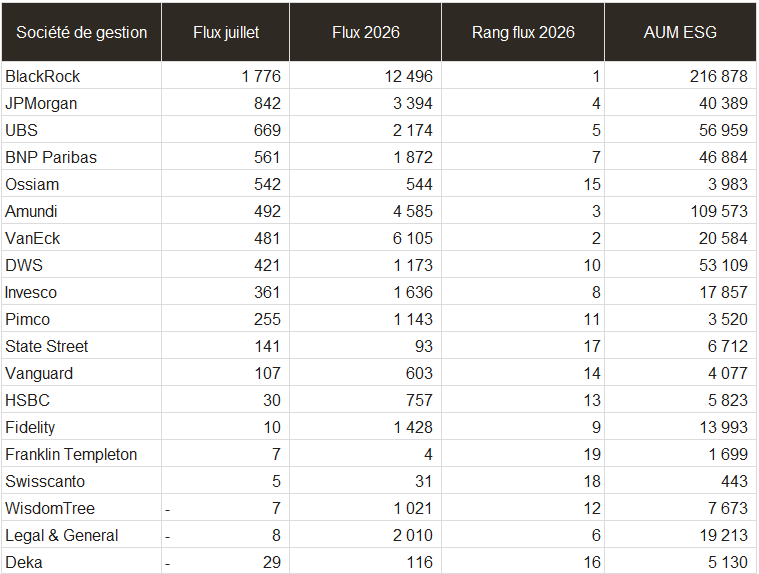This screenshot has width=759, height=574.
Task: Select JPMorgan's Flux juillet value 842
Action: (267, 103)
